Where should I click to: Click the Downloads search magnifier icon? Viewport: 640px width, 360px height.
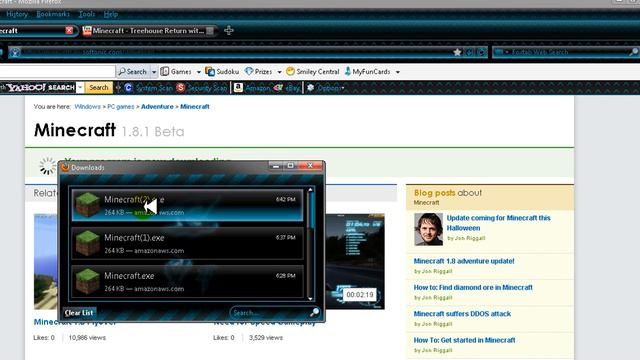(x=314, y=313)
